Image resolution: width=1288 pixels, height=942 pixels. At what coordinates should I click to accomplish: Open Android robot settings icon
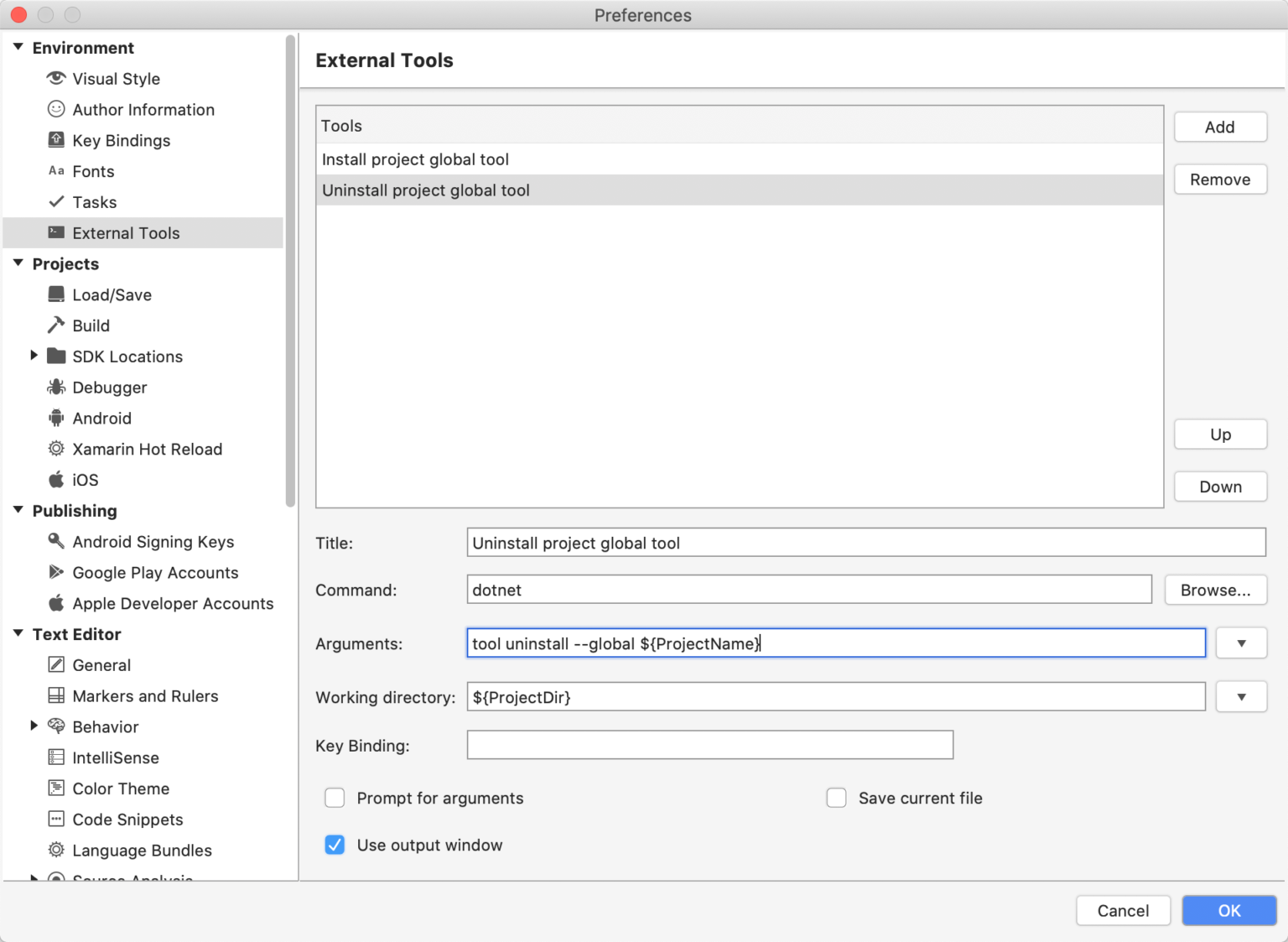[55, 418]
